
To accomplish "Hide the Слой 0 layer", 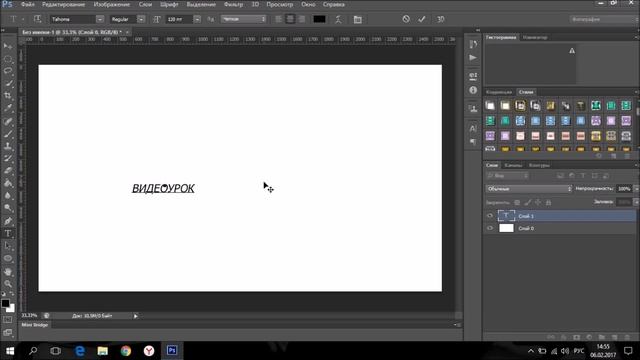I will click(x=490, y=228).
